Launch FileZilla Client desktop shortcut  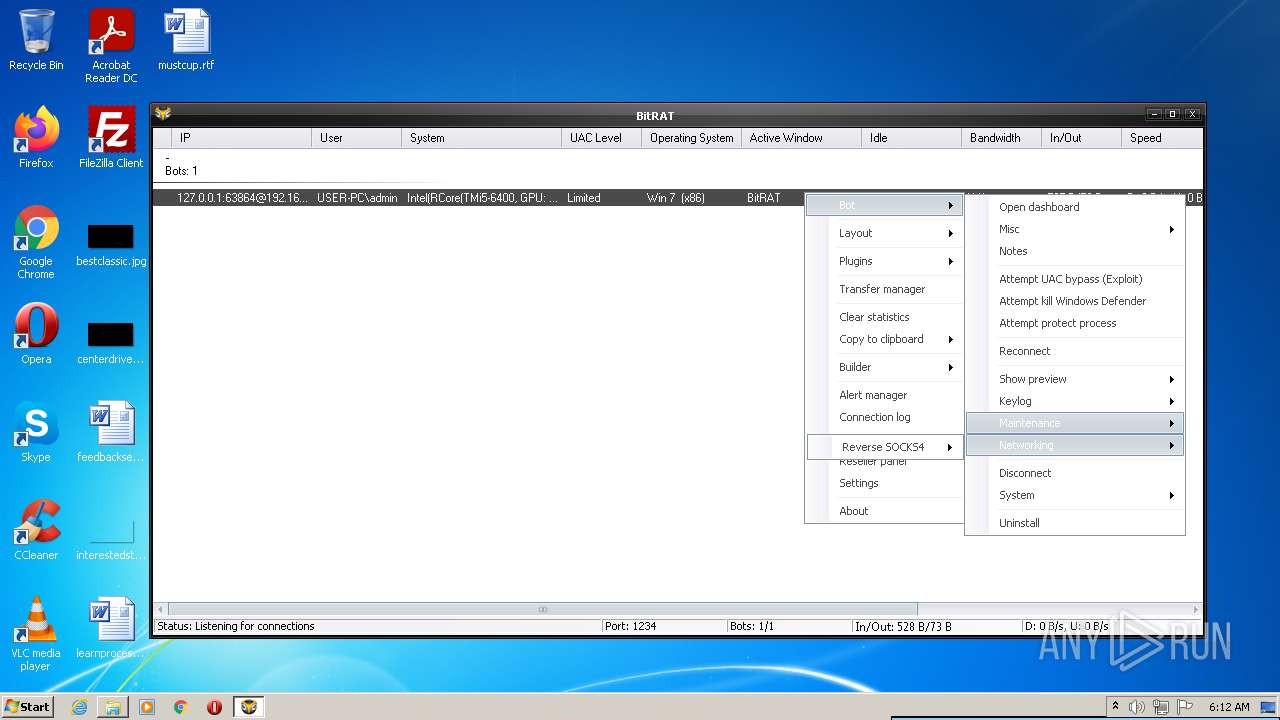111,138
